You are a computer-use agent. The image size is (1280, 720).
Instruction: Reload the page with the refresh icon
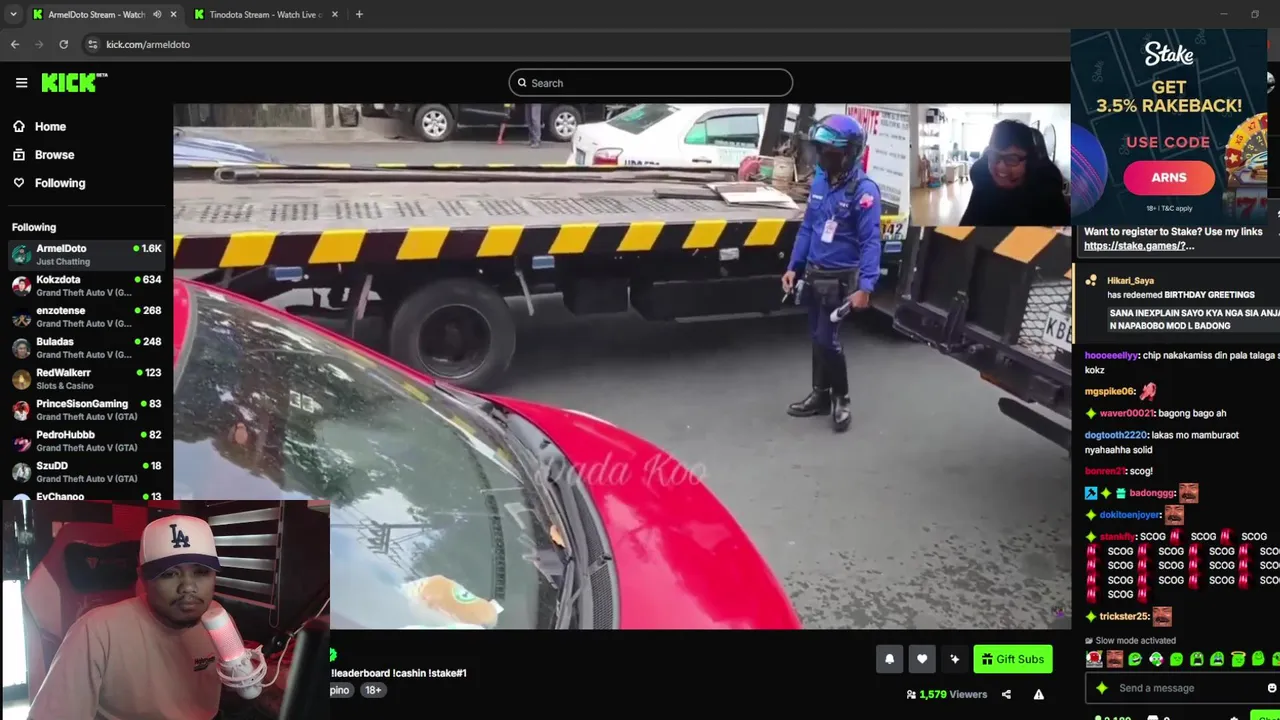coord(63,44)
